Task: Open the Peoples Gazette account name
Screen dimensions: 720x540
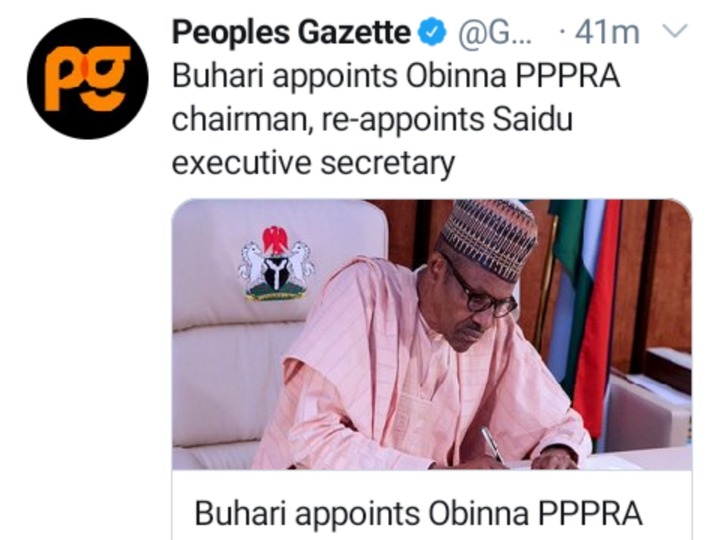Action: coord(291,33)
